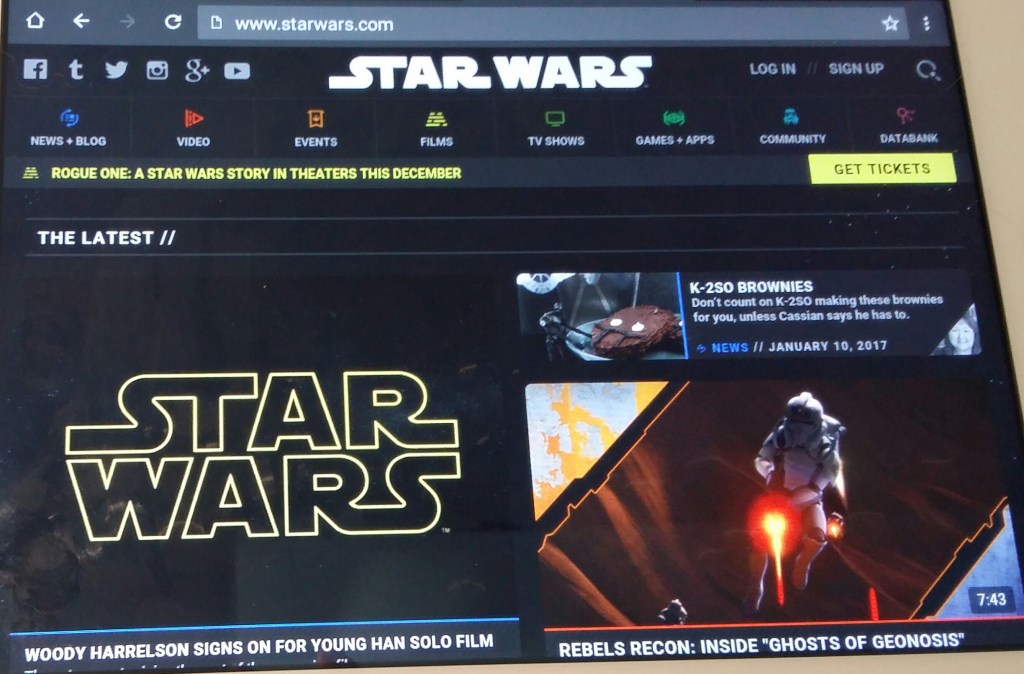Navigate back in the browser

pos(81,22)
